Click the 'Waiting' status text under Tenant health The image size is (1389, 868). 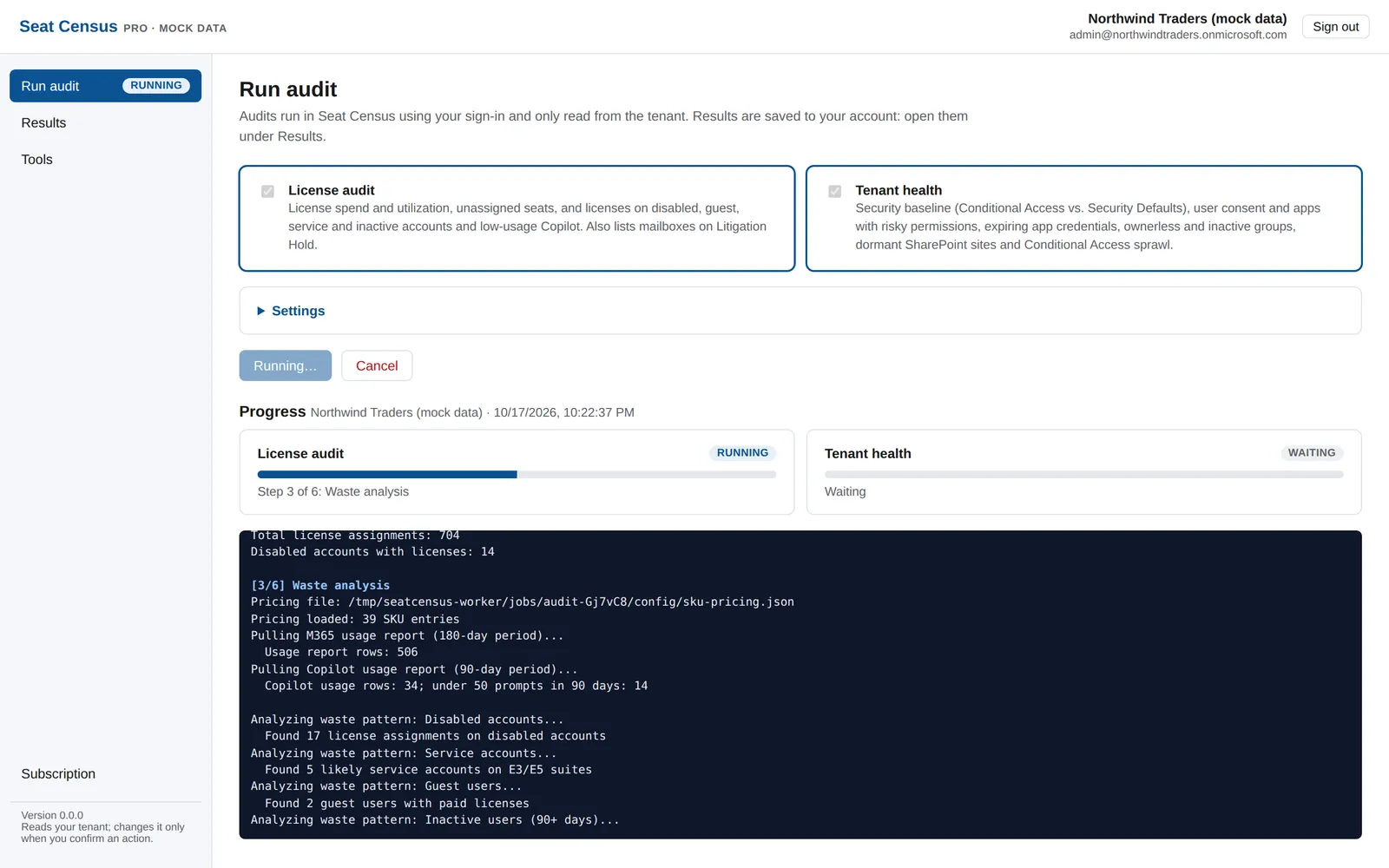point(846,491)
